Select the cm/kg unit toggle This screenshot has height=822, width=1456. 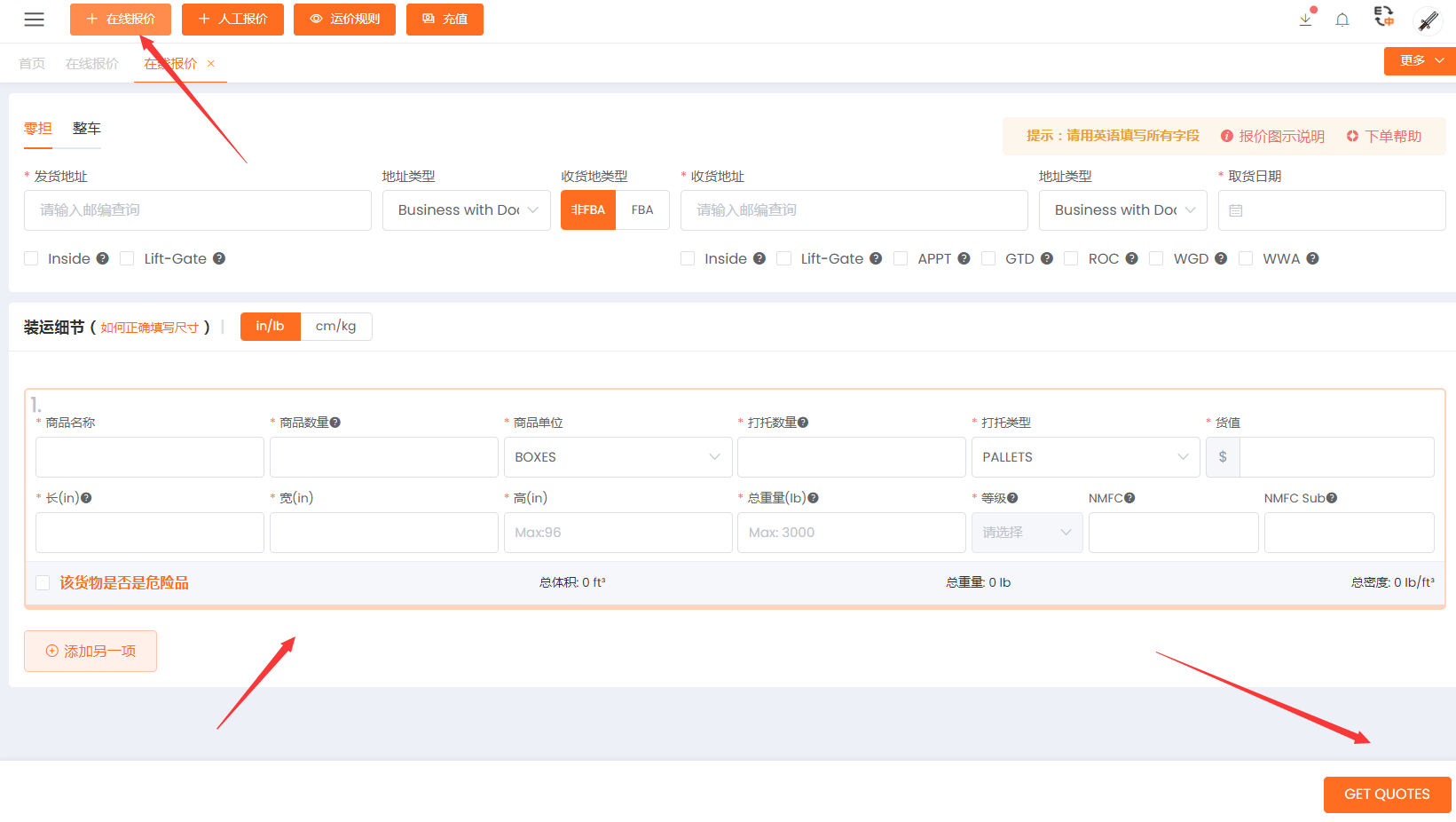click(x=335, y=326)
